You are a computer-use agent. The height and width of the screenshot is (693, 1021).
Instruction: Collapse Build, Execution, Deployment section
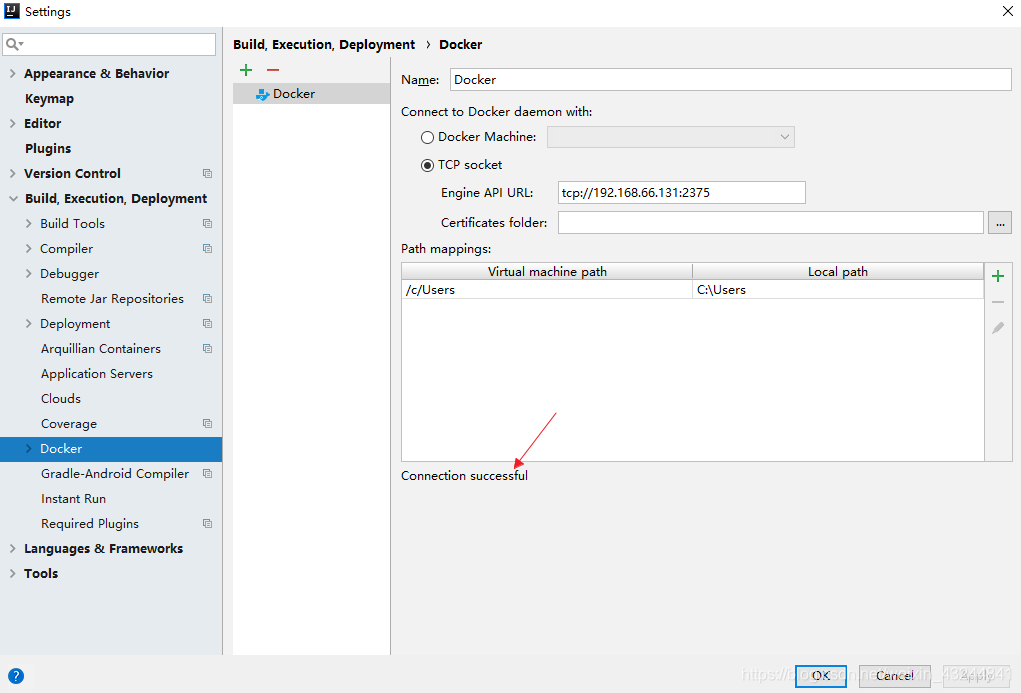pyautogui.click(x=13, y=199)
